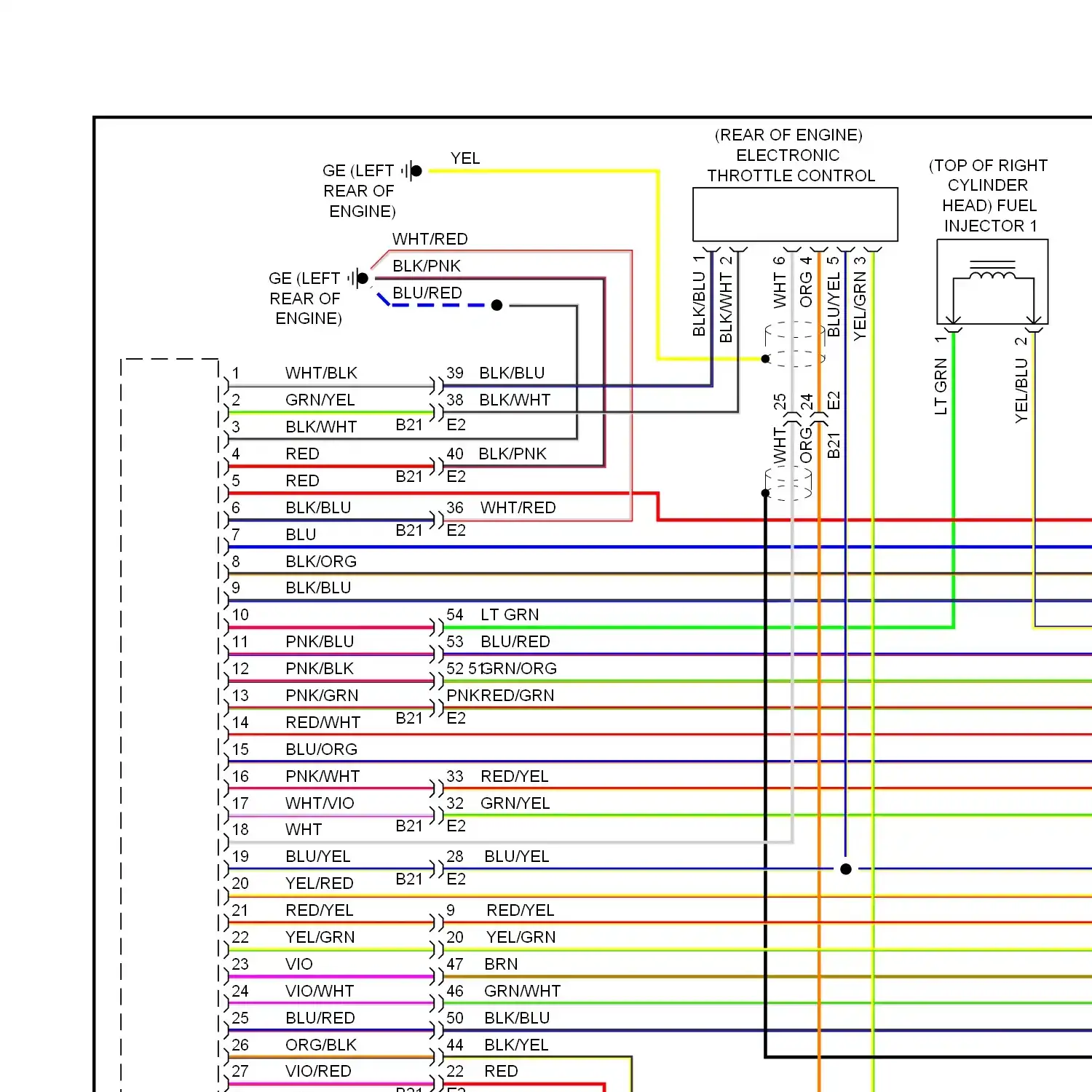Viewport: 1092px width, 1092px height.
Task: Click pin 21 'RED/YEL' label
Action: [320, 910]
